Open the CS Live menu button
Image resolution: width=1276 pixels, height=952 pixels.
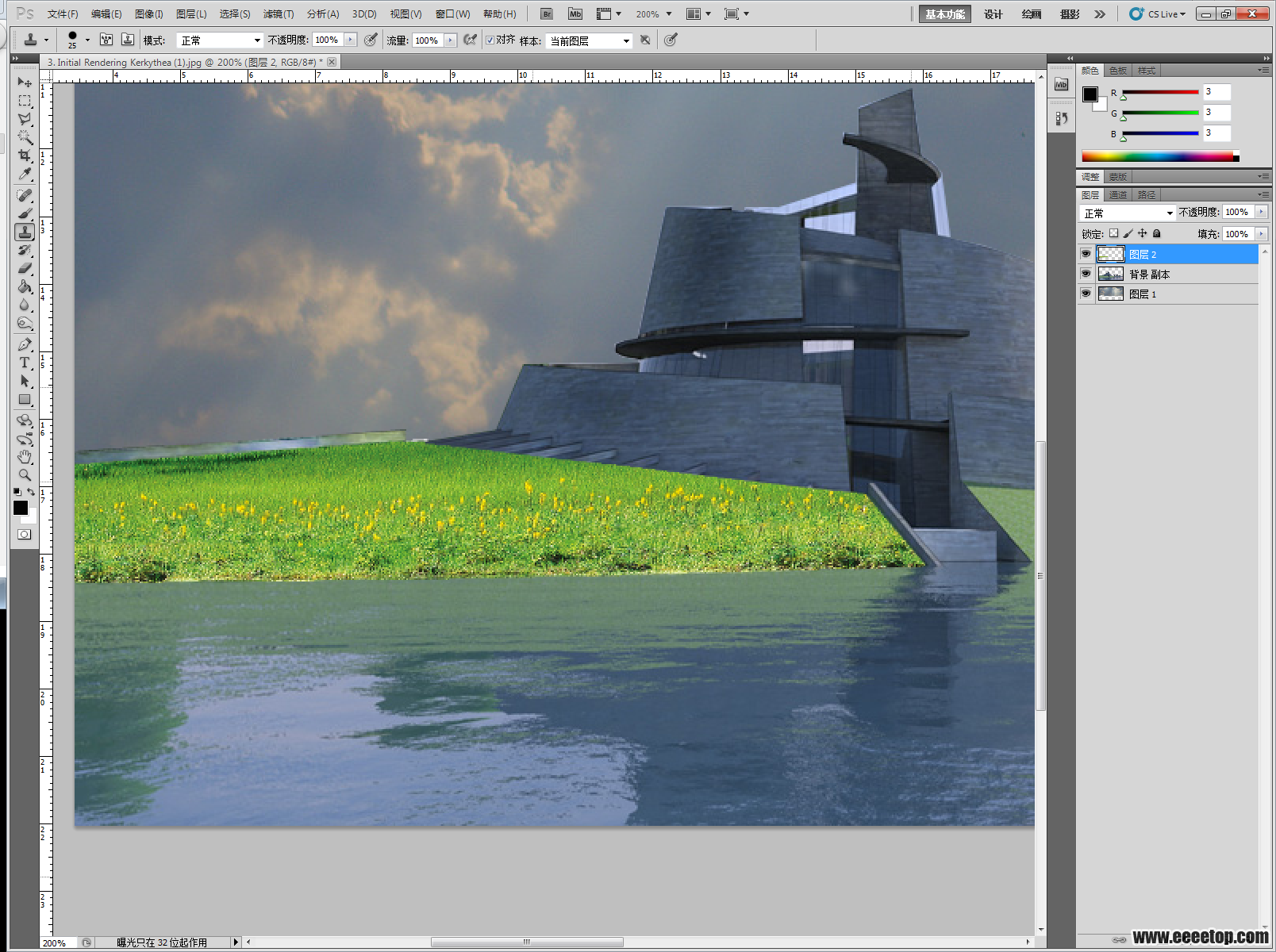pos(1158,14)
